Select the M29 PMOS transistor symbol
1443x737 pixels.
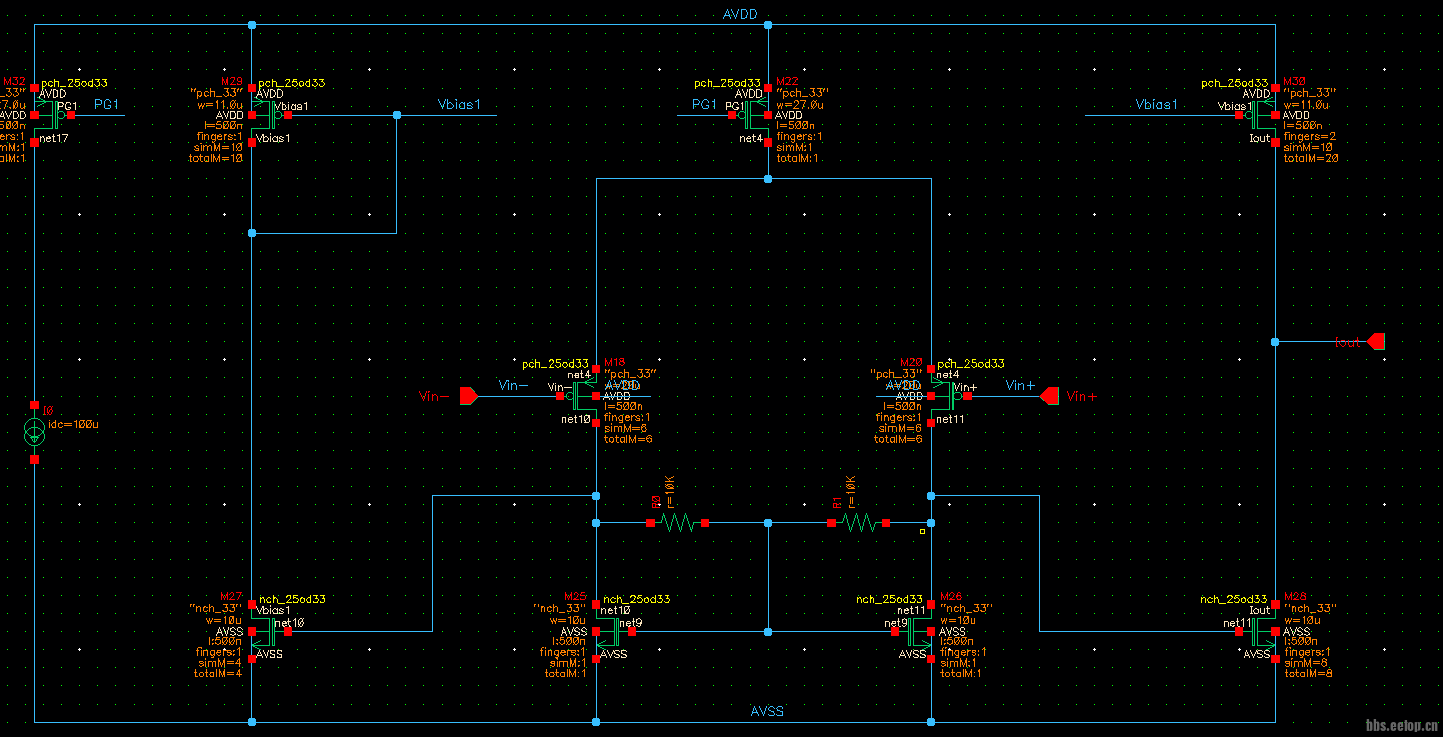click(265, 115)
